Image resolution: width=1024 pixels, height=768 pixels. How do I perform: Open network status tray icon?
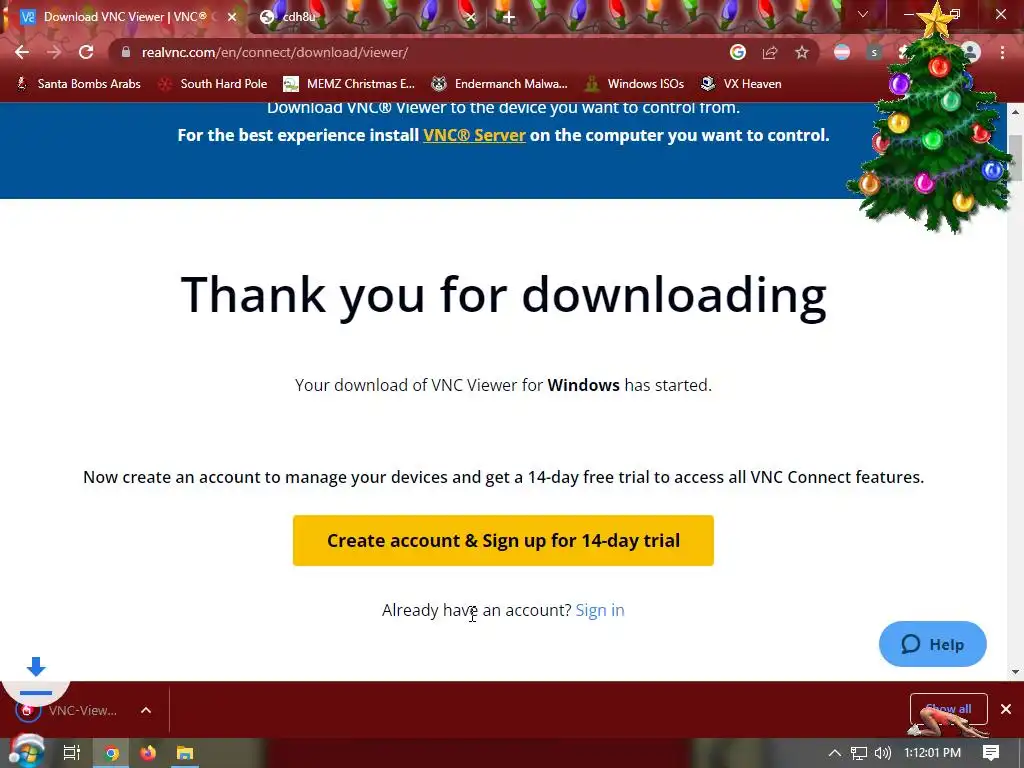pyautogui.click(x=859, y=753)
